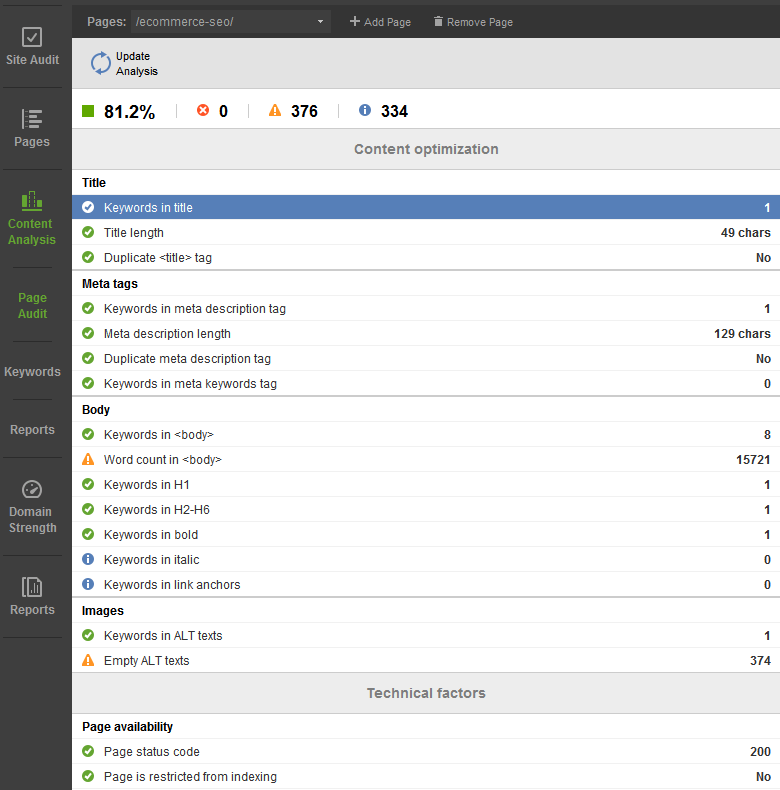Image resolution: width=780 pixels, height=790 pixels.
Task: Click the Page availability group heading
Action: point(127,727)
